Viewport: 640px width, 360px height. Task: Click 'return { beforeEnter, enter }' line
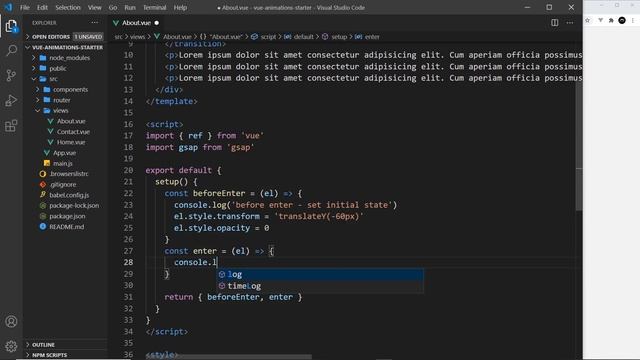coord(233,297)
